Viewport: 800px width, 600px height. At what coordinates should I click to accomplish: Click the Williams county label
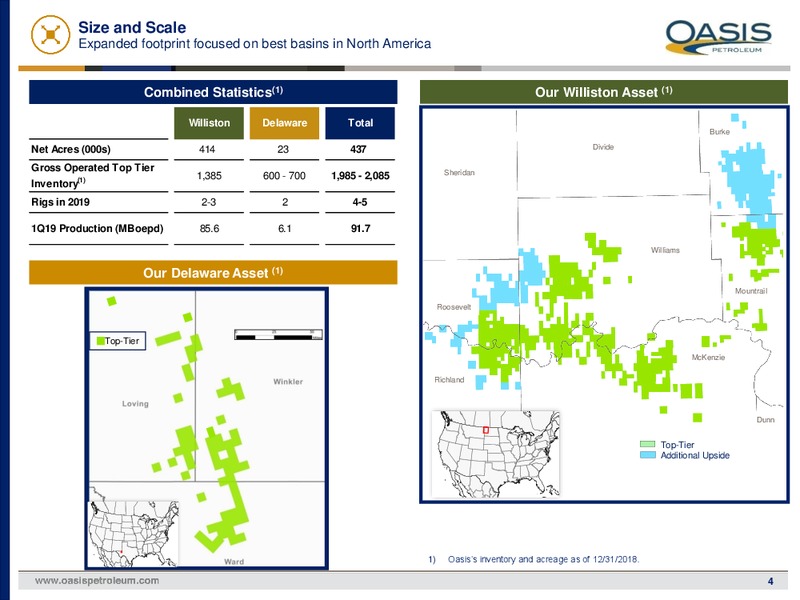tap(665, 250)
